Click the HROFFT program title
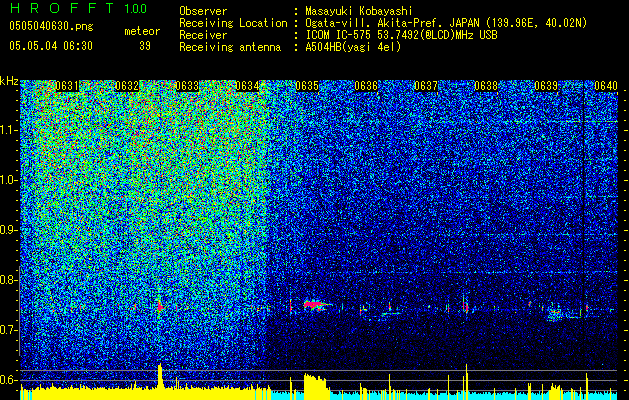 click(62, 8)
